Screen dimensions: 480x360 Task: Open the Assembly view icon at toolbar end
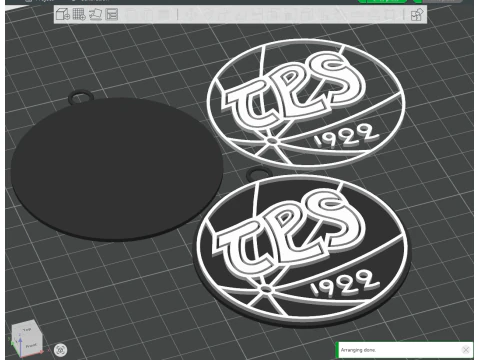417,15
